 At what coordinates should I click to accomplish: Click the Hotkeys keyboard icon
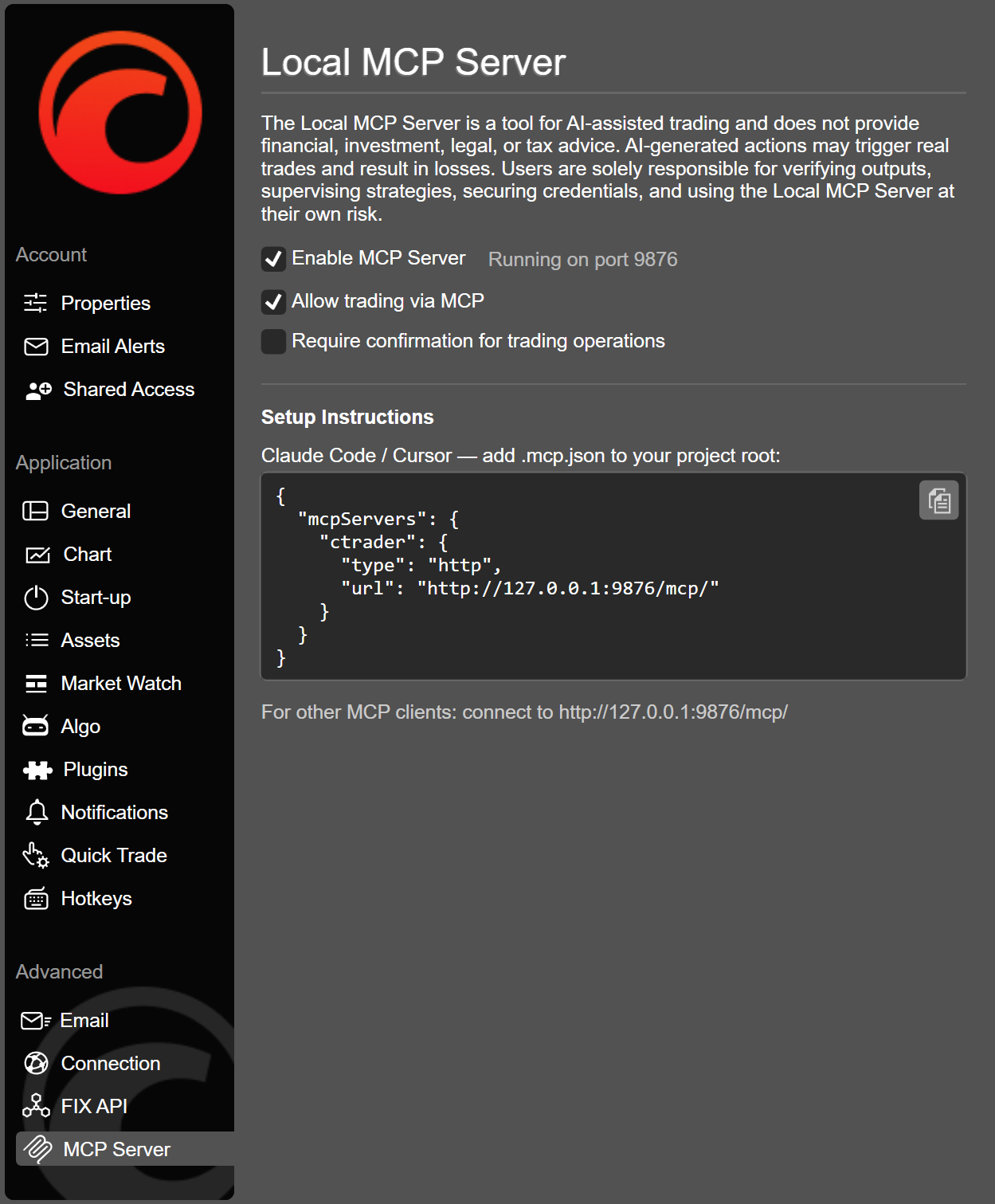(36, 899)
